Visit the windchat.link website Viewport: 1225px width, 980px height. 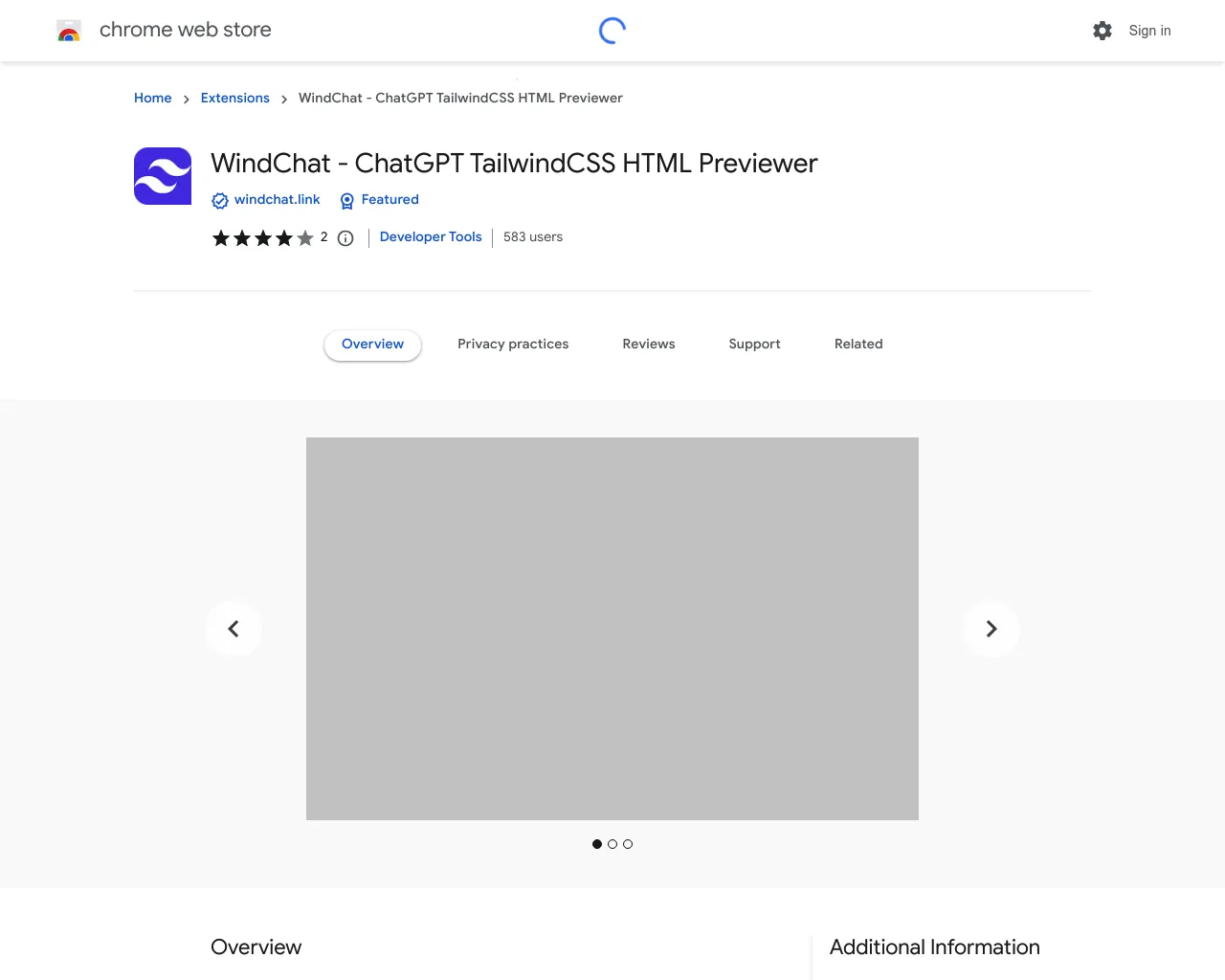278,200
